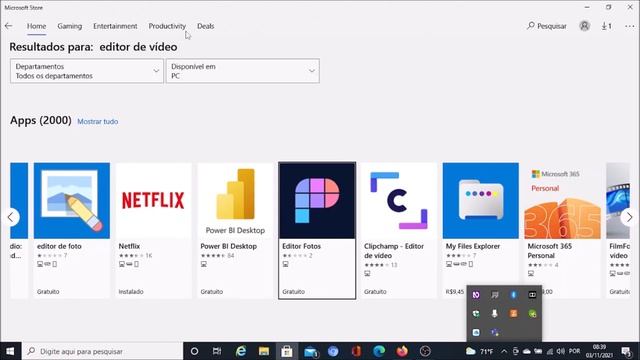The image size is (640, 360).
Task: Open Task View on the taskbar
Action: [x=217, y=351]
